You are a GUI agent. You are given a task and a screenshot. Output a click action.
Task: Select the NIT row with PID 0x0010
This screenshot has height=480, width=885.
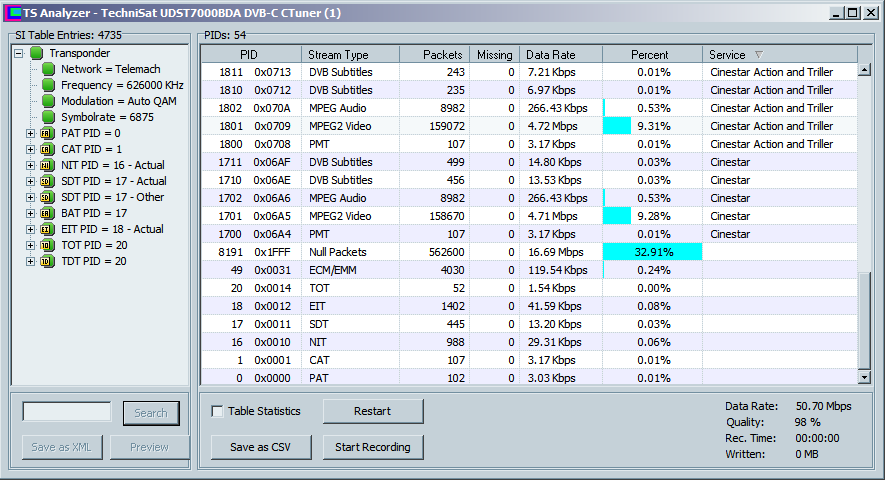(x=529, y=342)
